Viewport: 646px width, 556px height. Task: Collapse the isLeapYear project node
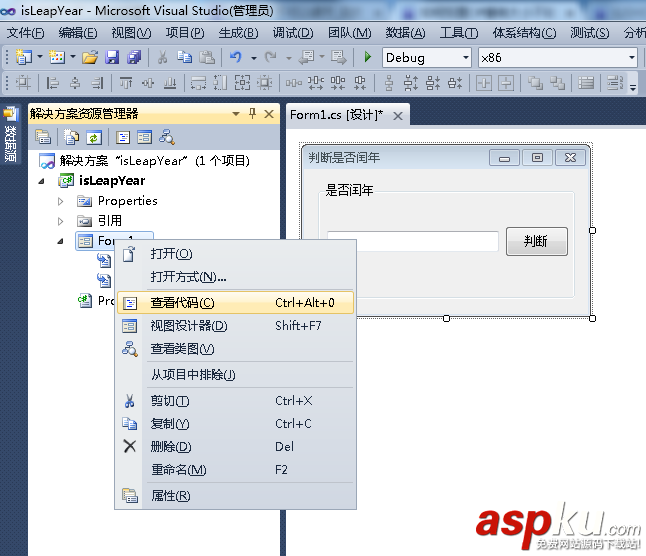[x=41, y=181]
